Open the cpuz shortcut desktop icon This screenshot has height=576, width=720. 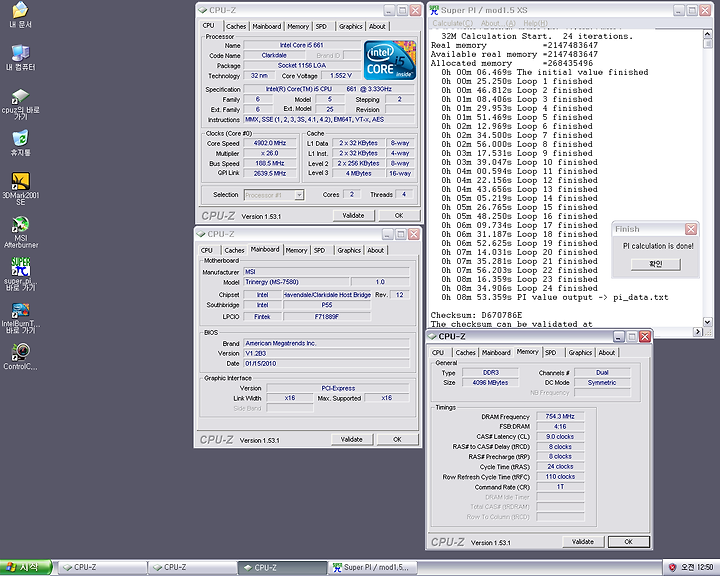[20, 104]
